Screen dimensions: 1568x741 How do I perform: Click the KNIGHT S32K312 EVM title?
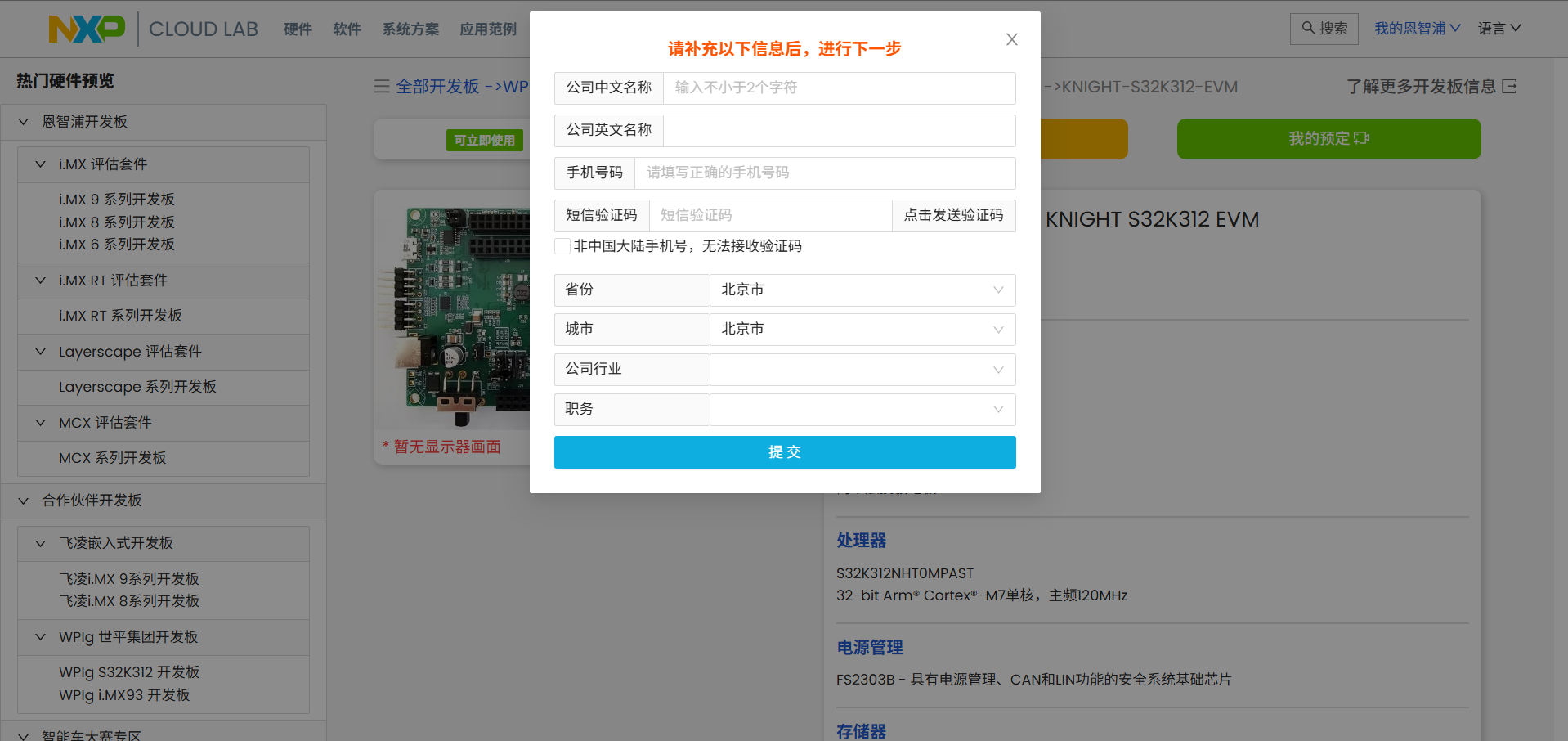click(x=1152, y=219)
